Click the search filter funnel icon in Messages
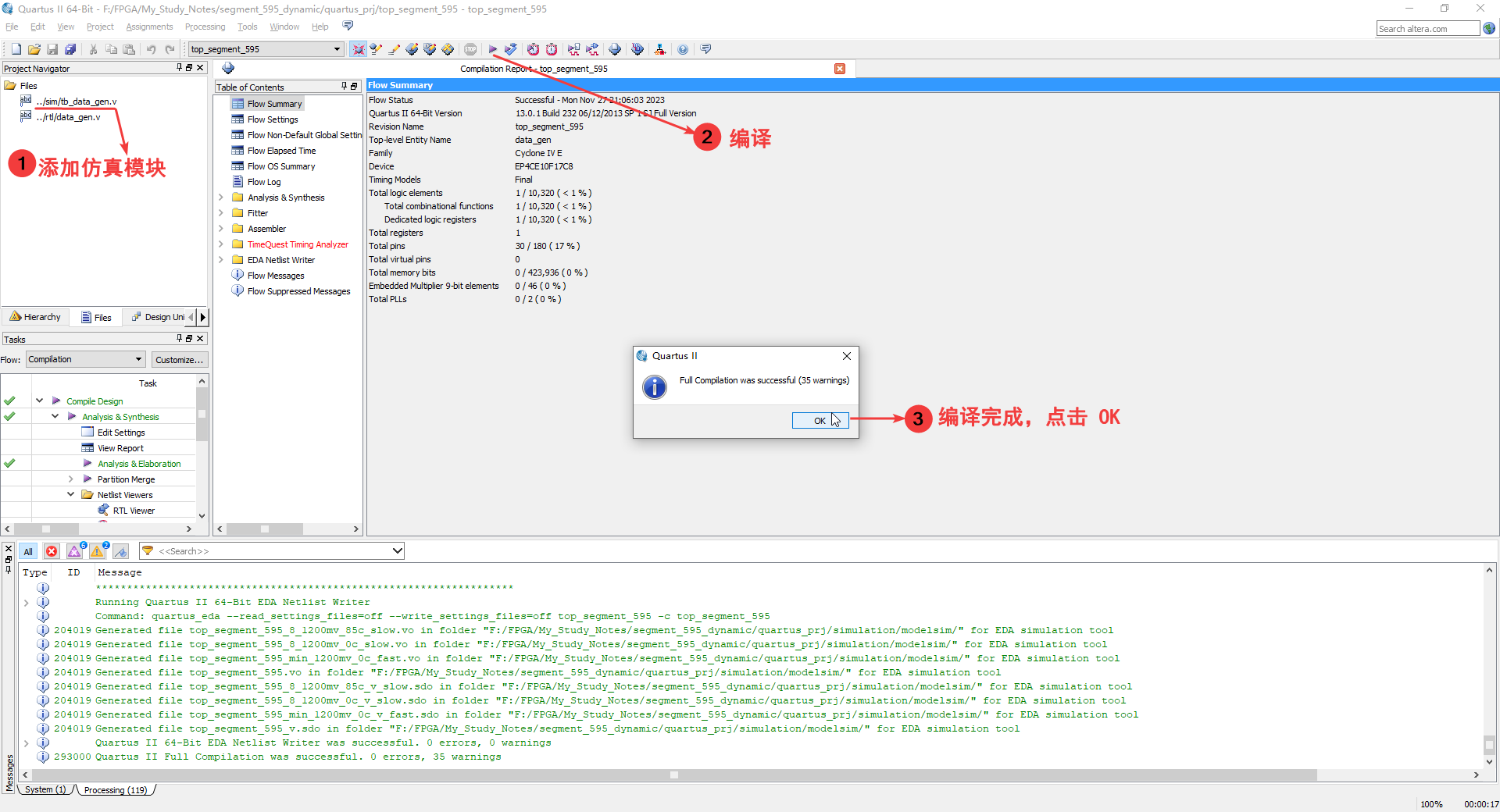1500x812 pixels. tap(148, 551)
